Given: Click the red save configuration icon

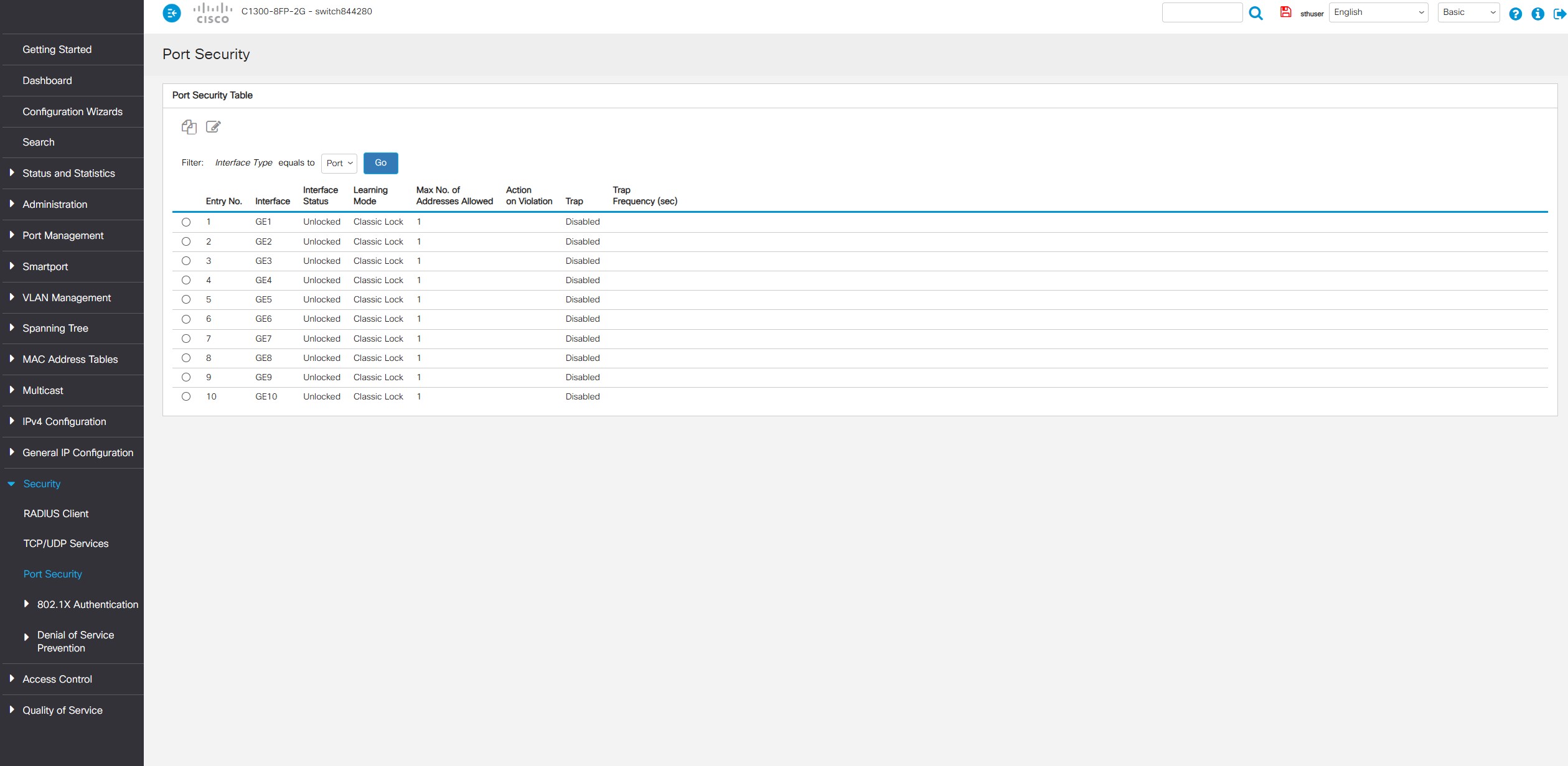Looking at the screenshot, I should click(x=1285, y=12).
